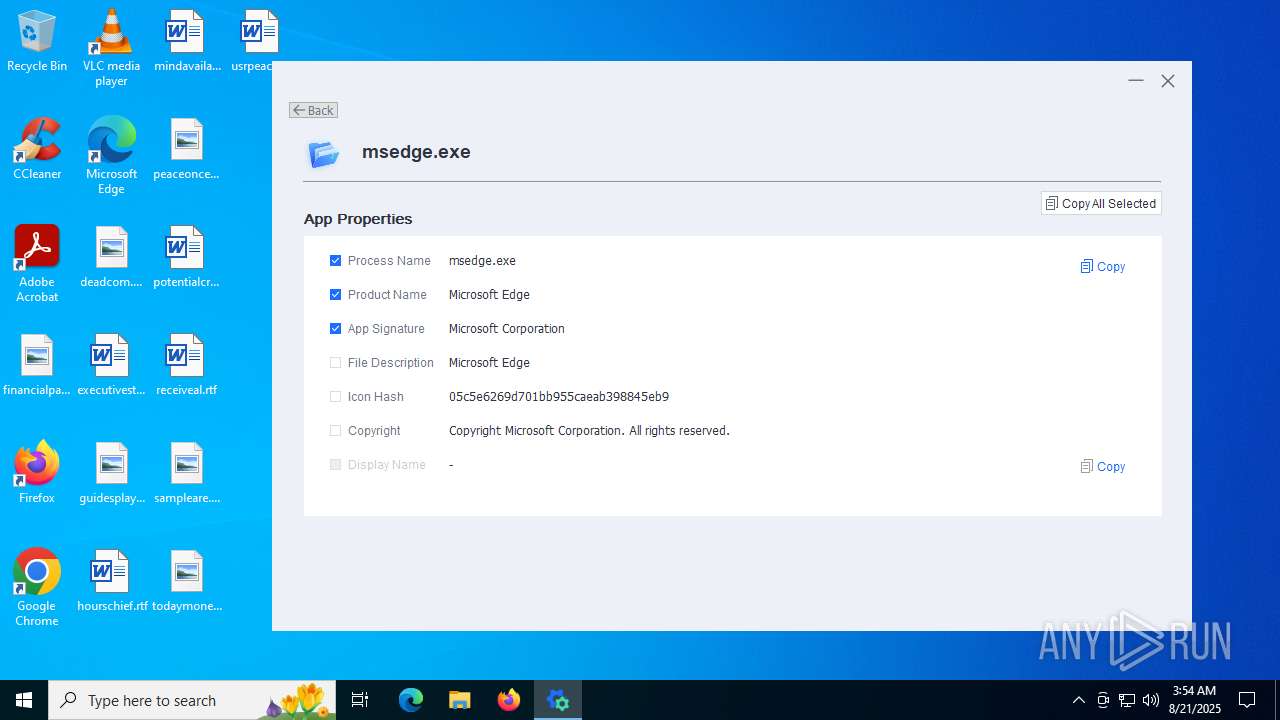Click the gear app icon in taskbar

point(558,700)
